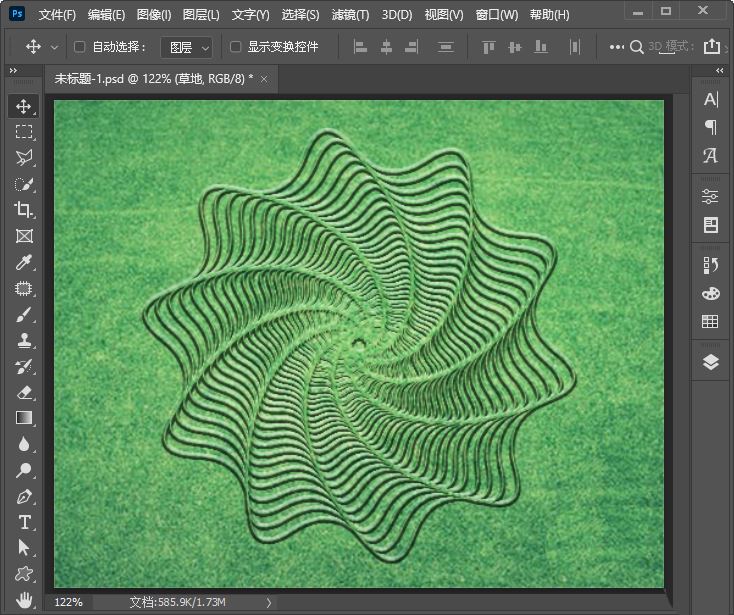Select the Blur tool
Viewport: 734px width, 615px height.
23,443
